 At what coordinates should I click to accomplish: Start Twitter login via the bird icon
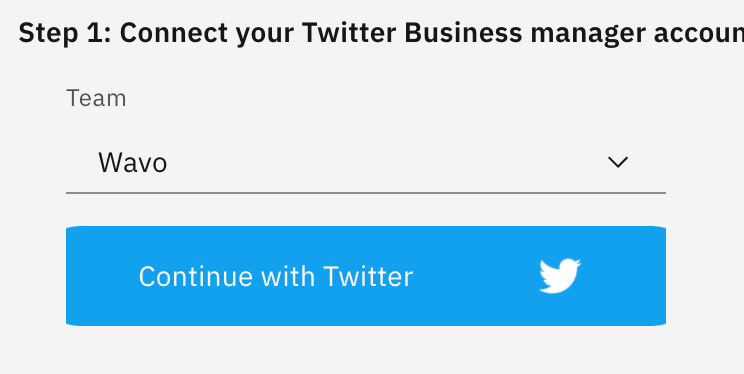(x=560, y=276)
